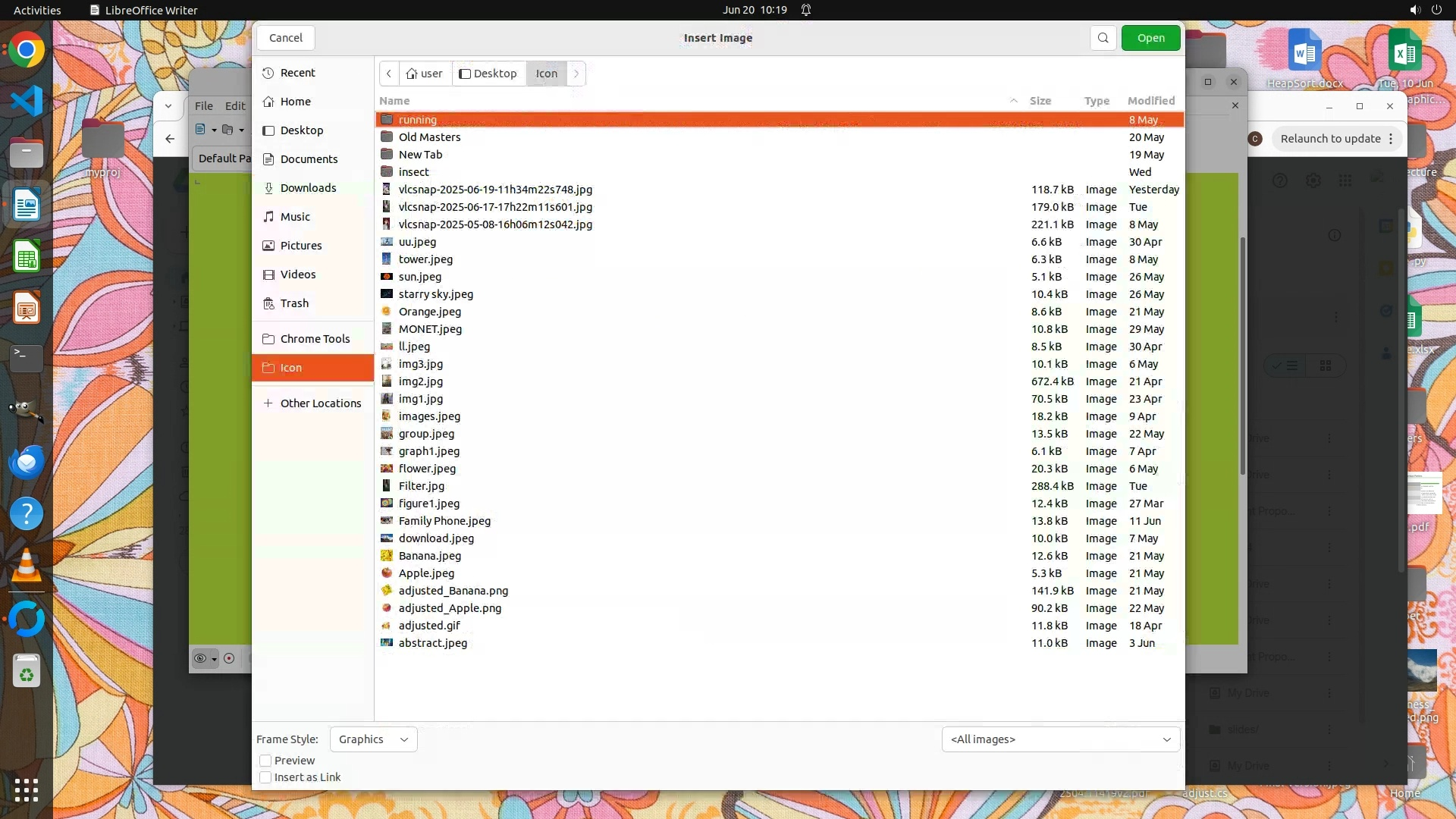Launch Google Chrome from the dock
Viewport: 1456px width, 819px height.
tap(27, 51)
